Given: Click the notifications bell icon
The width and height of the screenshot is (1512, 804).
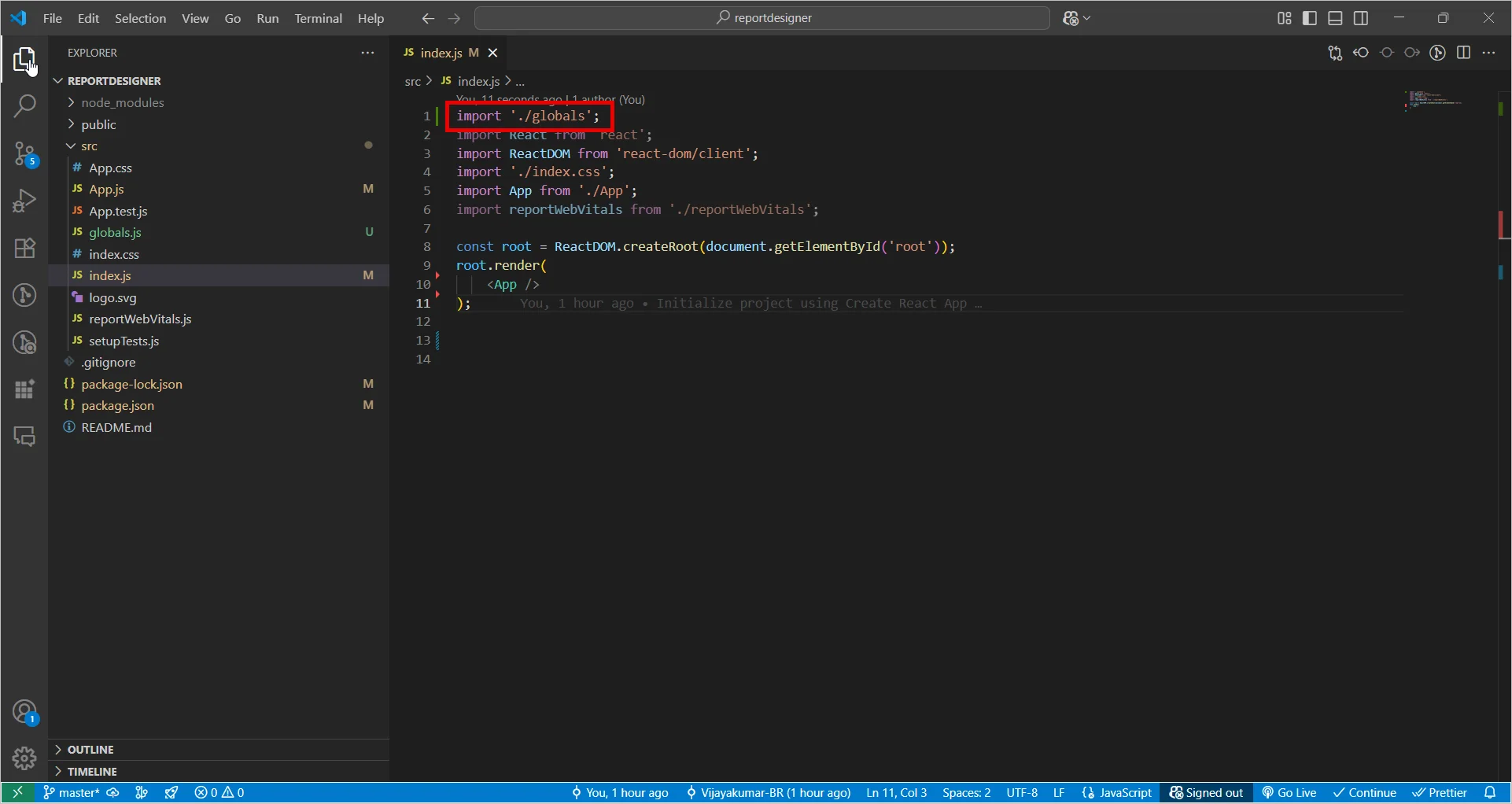Looking at the screenshot, I should [x=1493, y=792].
